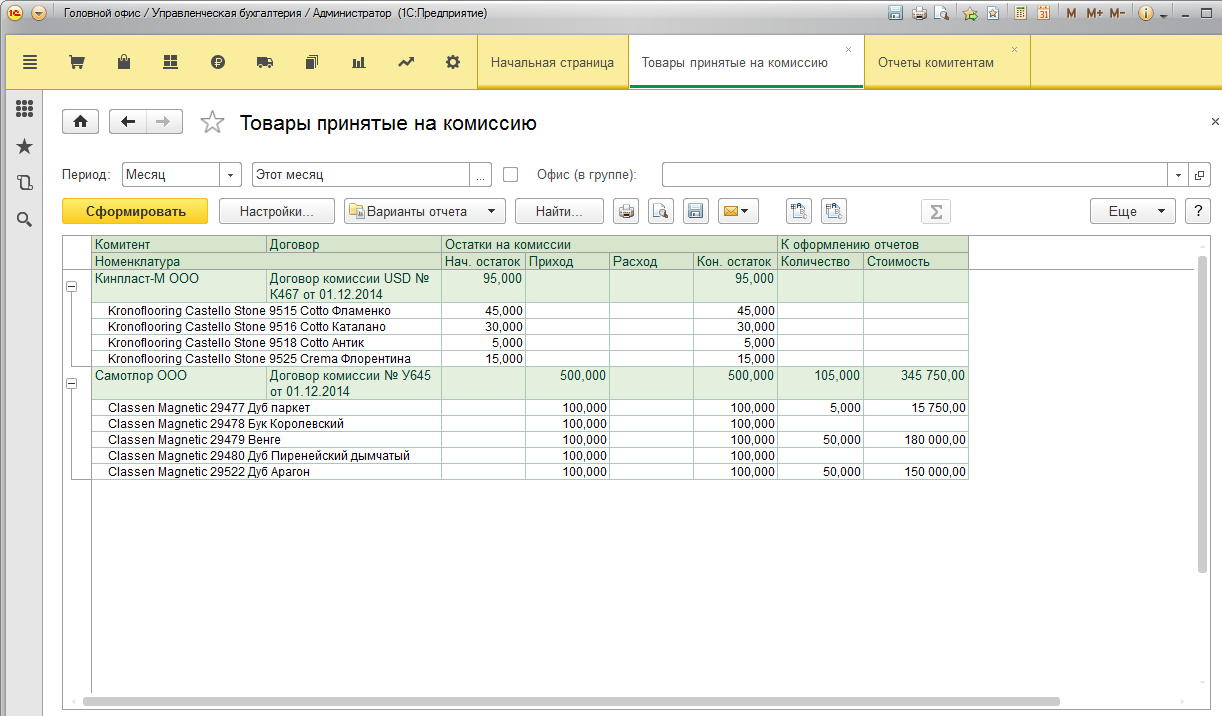The height and width of the screenshot is (716, 1222).
Task: Open the Еще menu dropdown
Action: [x=1132, y=211]
